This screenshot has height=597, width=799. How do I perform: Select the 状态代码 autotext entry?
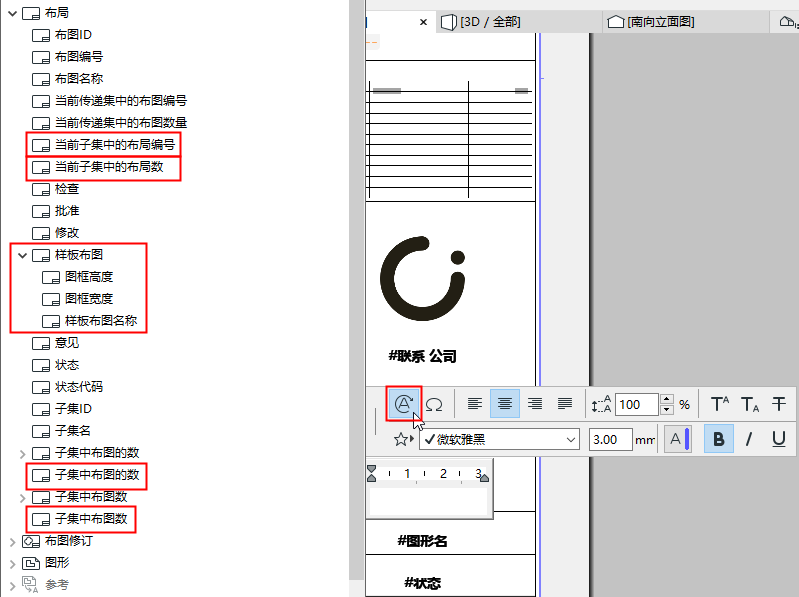point(79,387)
